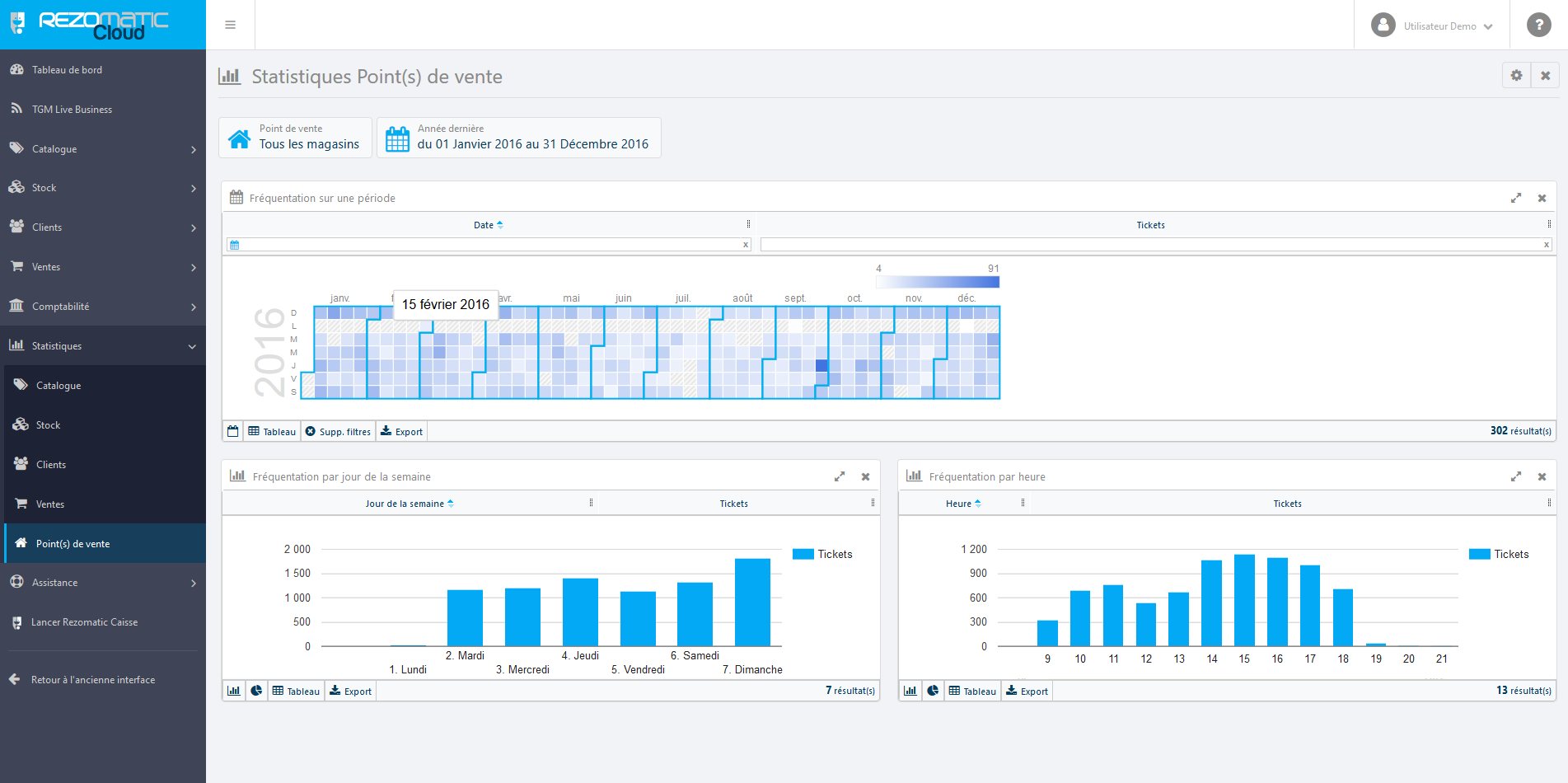Click the heatmap color scale legend
The image size is (1568, 783).
(x=938, y=282)
